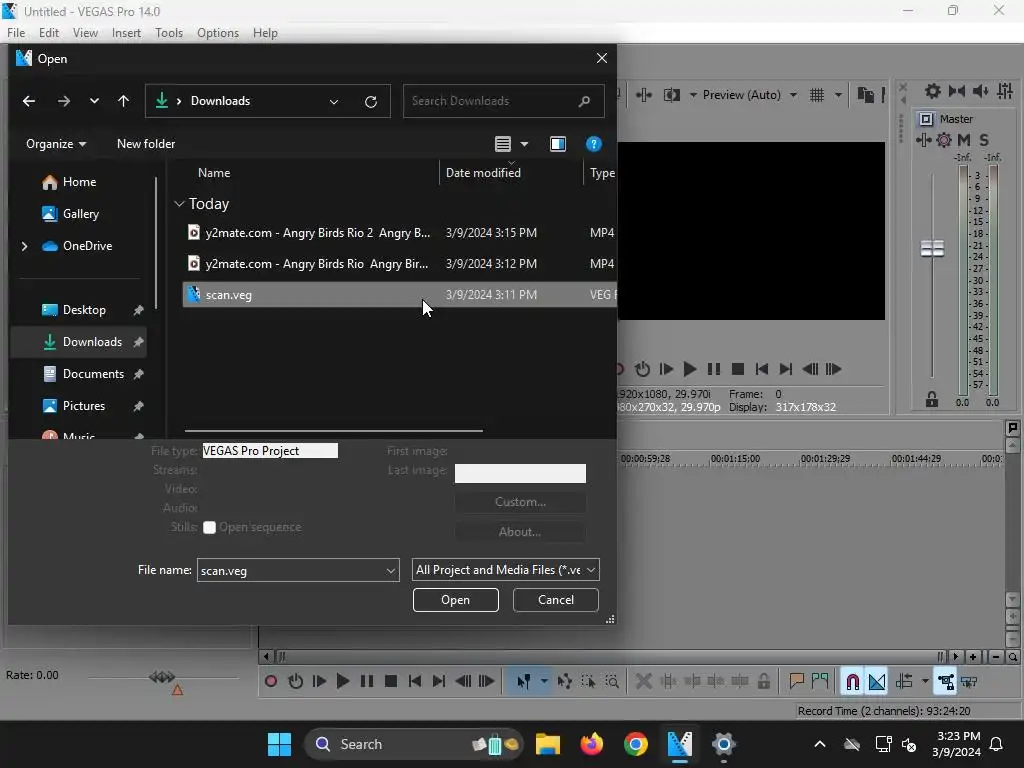The width and height of the screenshot is (1024, 768).
Task: Start playback from timeline transport bar
Action: point(343,681)
